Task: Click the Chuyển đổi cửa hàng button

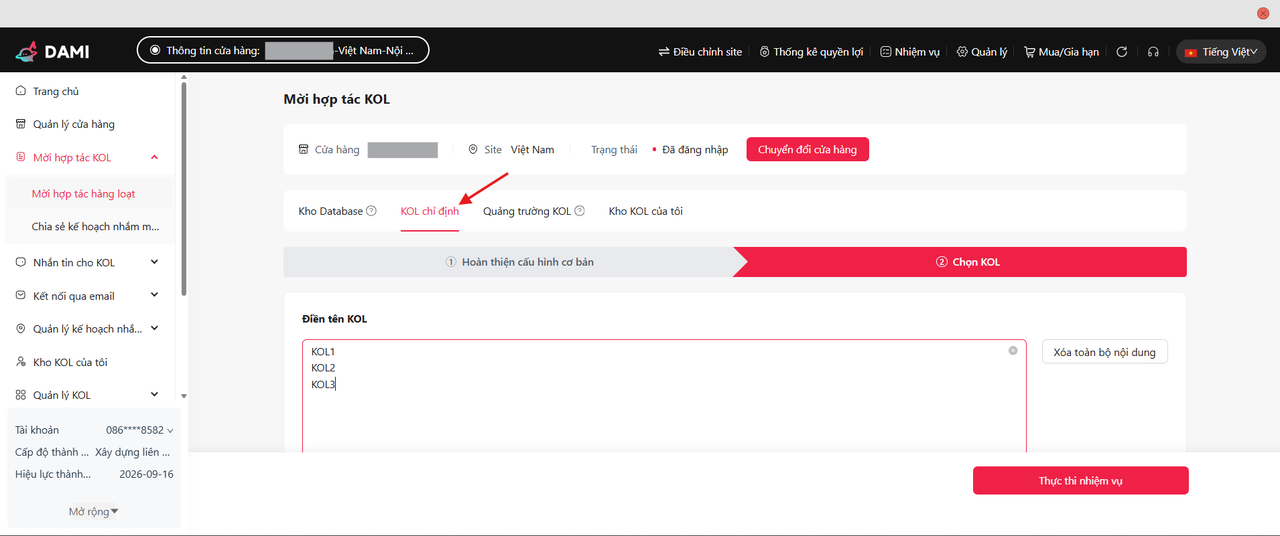Action: click(807, 150)
